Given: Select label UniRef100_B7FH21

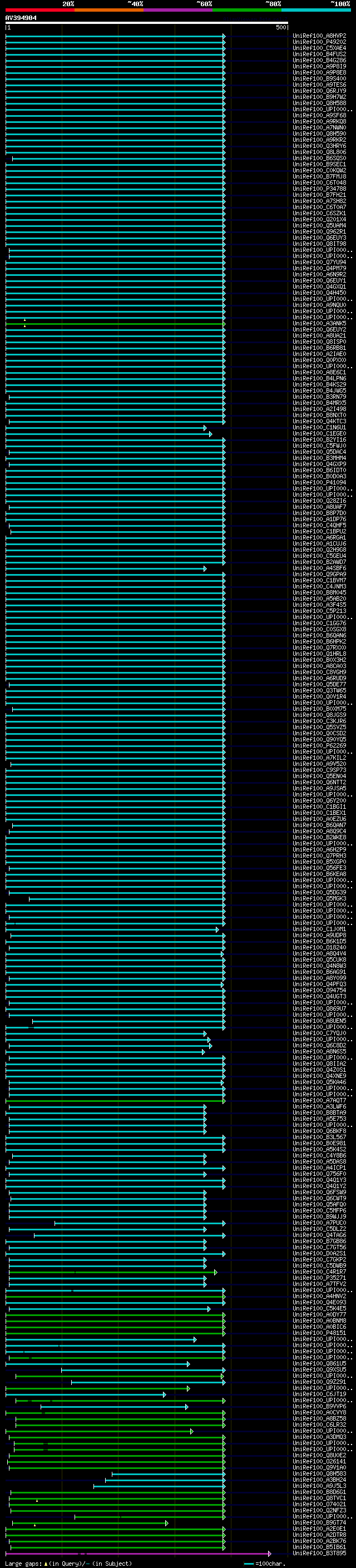Looking at the screenshot, I should [x=319, y=195].
